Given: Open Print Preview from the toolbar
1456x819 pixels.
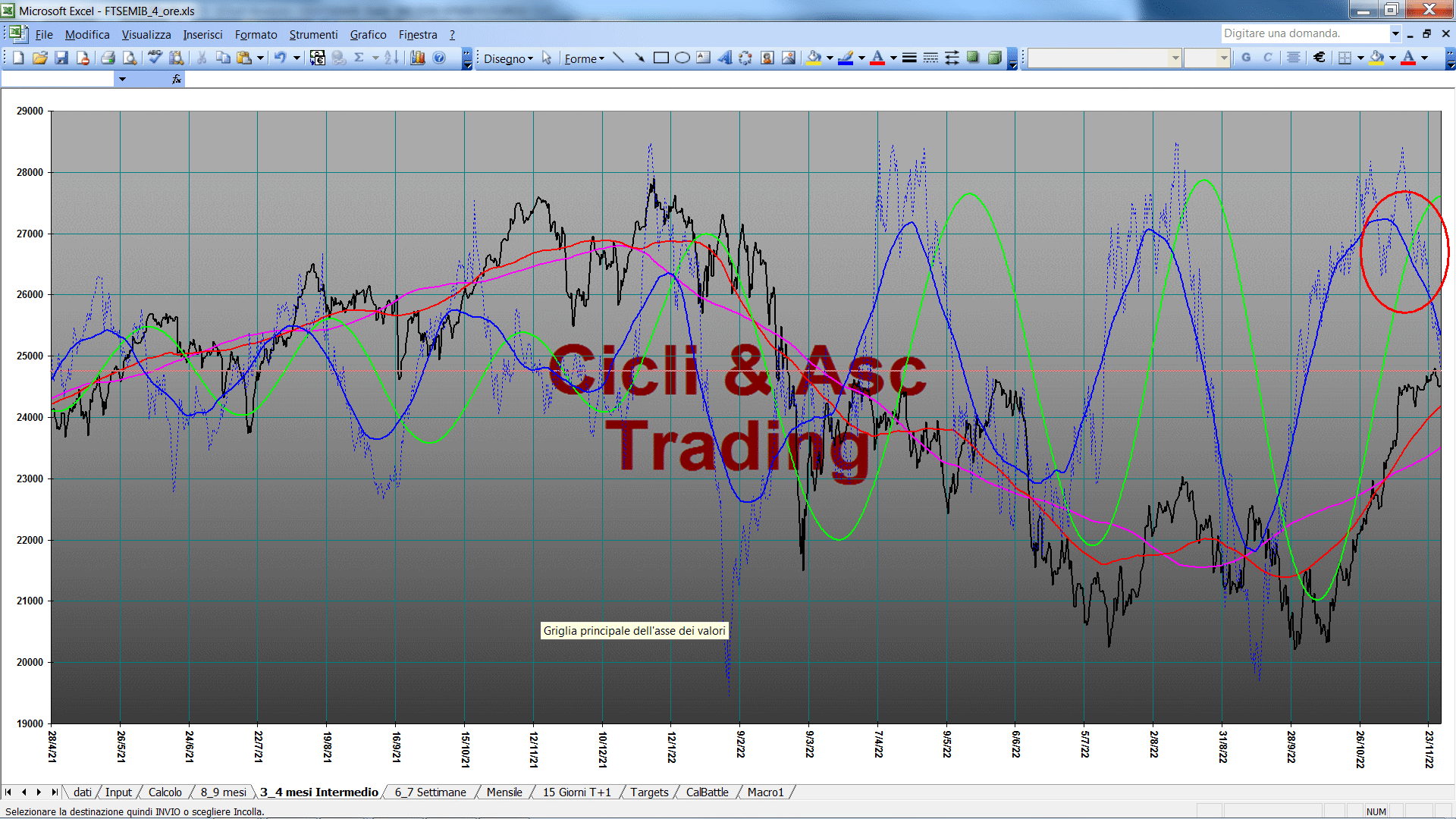Looking at the screenshot, I should [x=130, y=58].
